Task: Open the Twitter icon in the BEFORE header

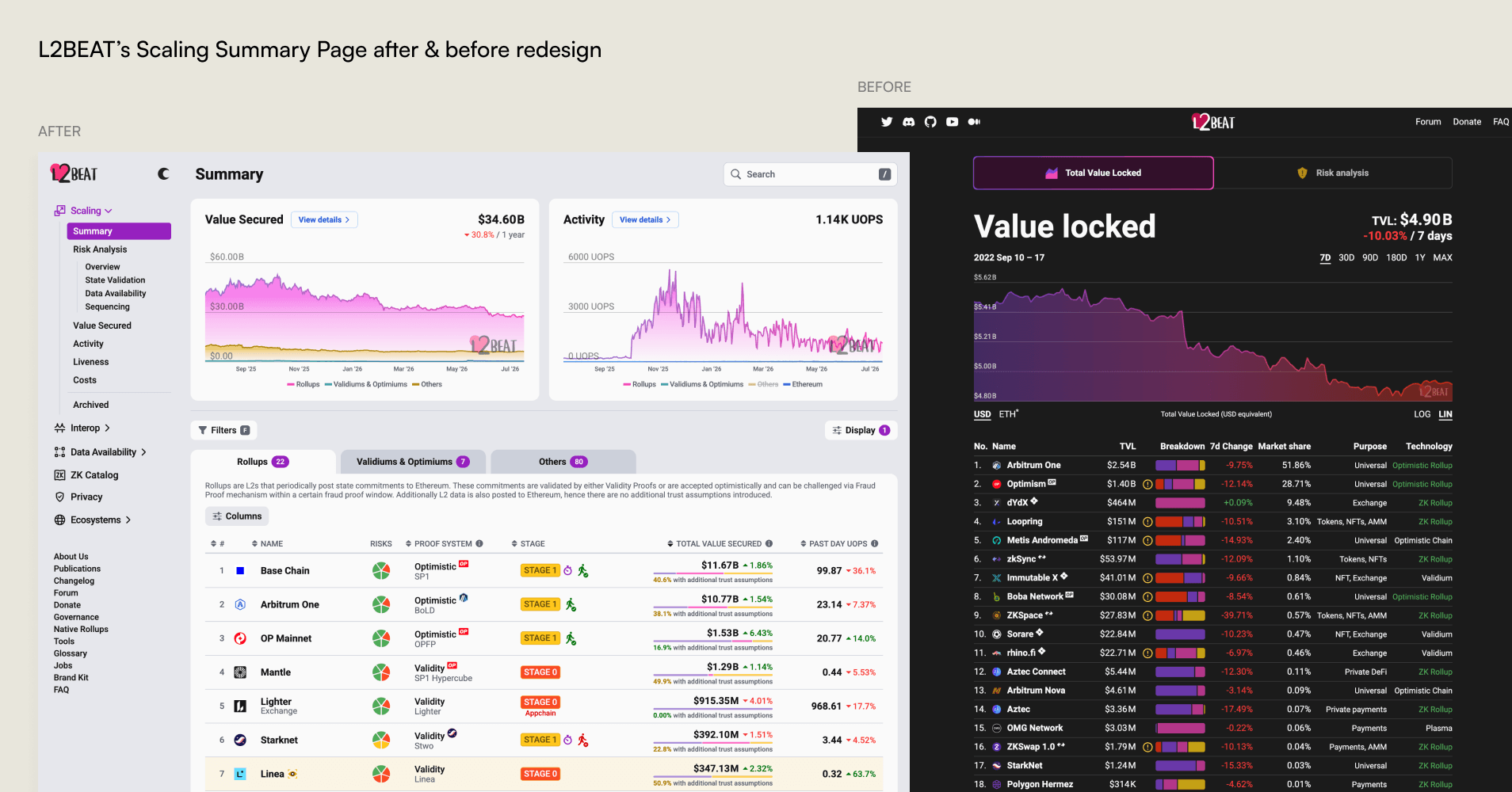Action: tap(887, 122)
